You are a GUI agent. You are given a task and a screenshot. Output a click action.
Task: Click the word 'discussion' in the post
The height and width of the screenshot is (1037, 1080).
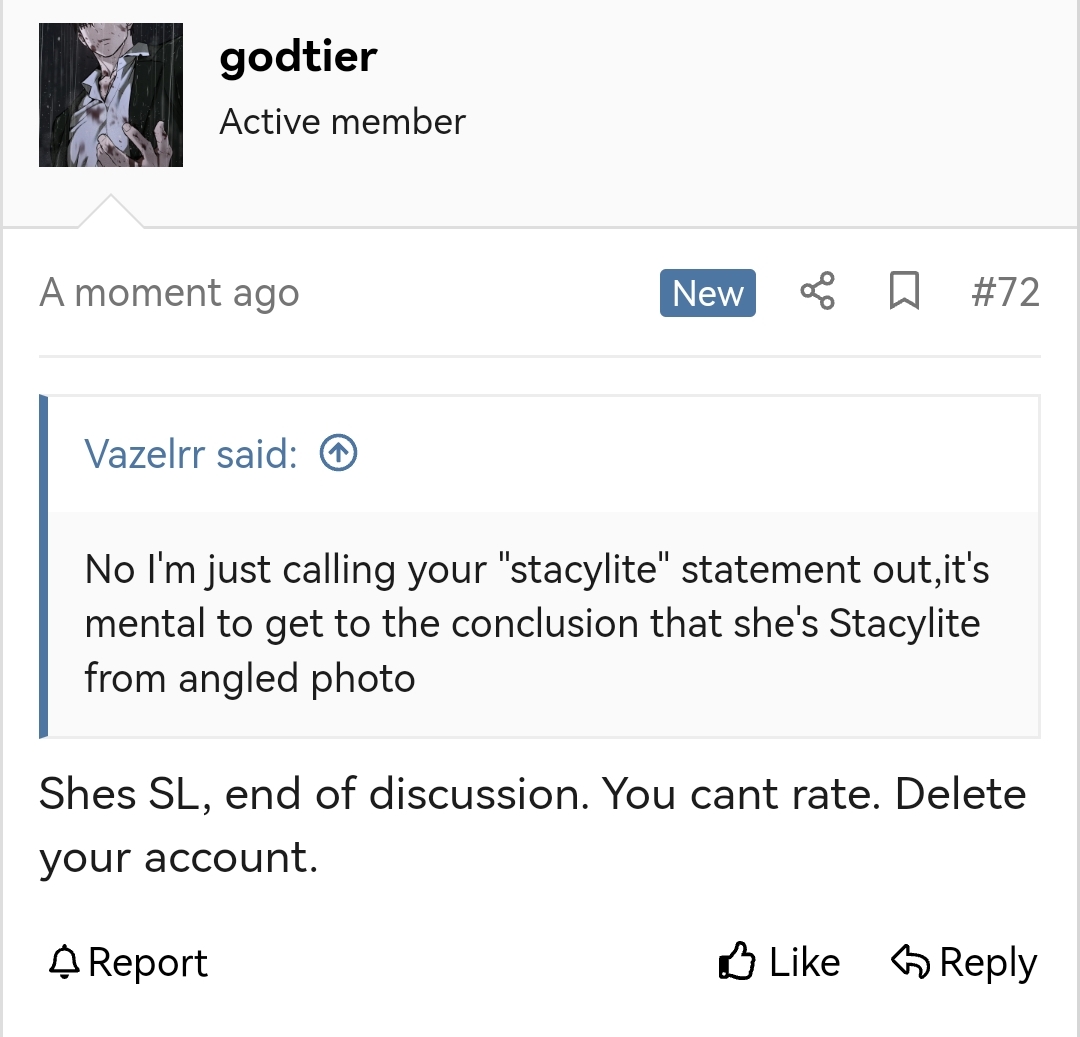tap(480, 795)
